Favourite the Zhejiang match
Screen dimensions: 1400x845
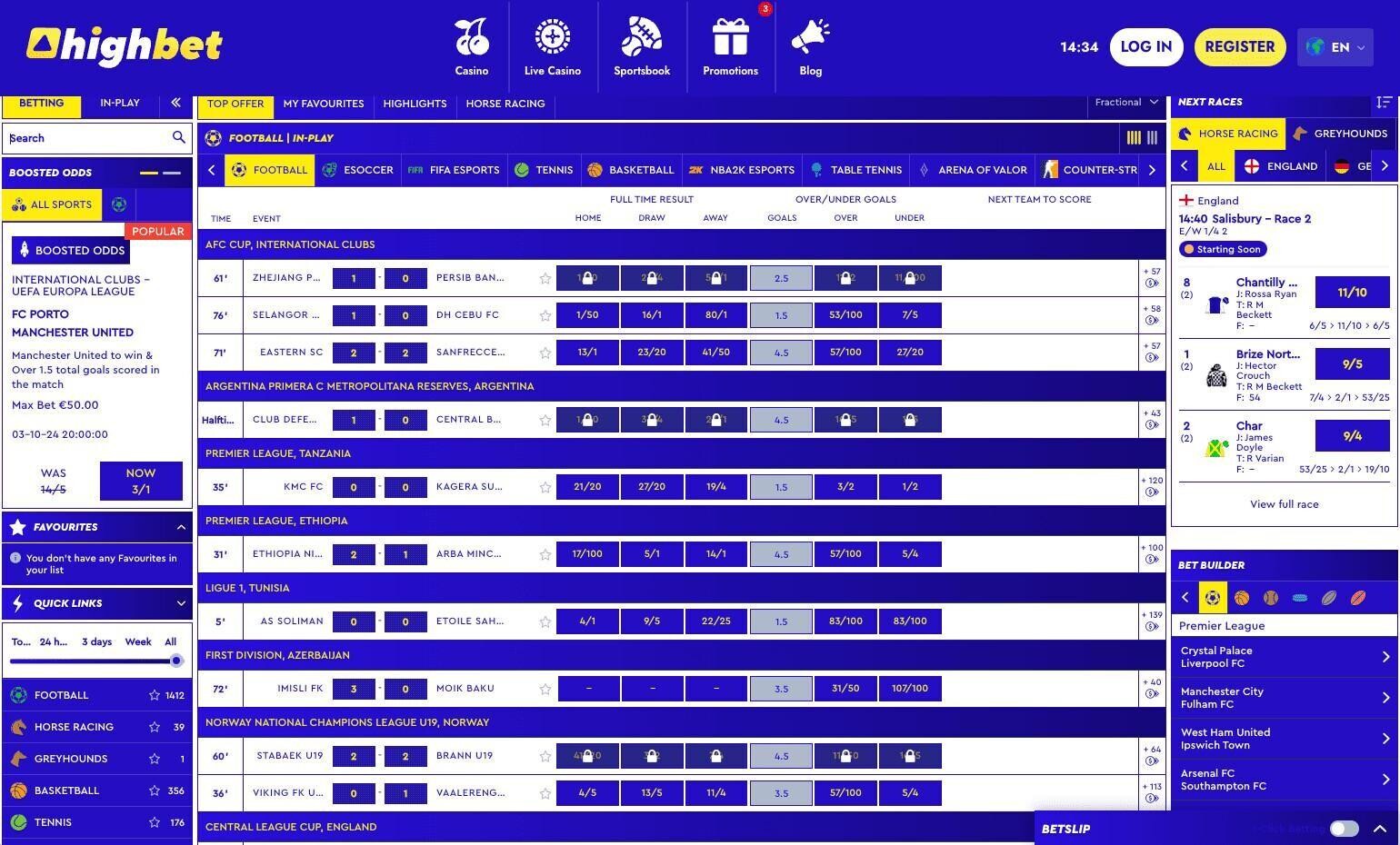[545, 279]
